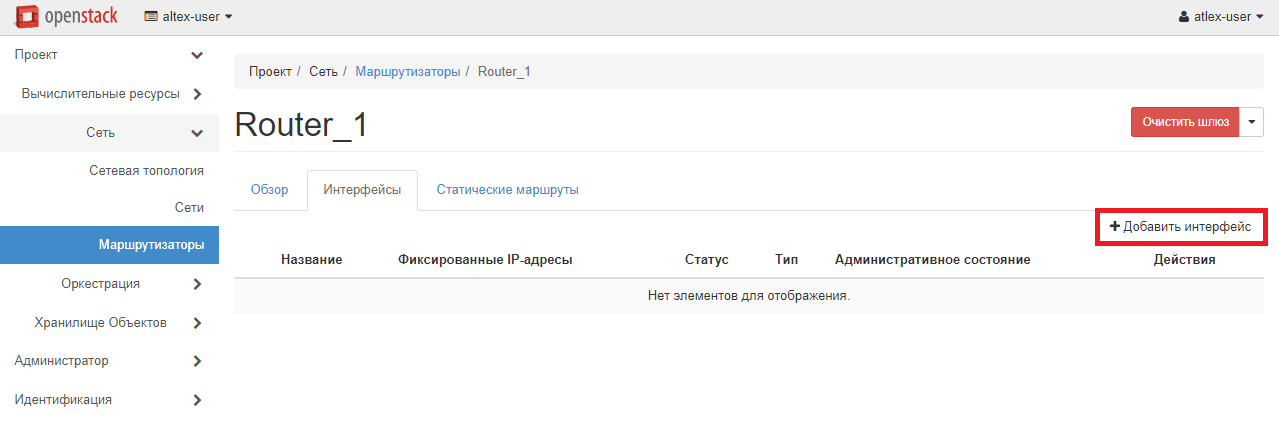Open the Сети page in sidebar

coord(188,208)
